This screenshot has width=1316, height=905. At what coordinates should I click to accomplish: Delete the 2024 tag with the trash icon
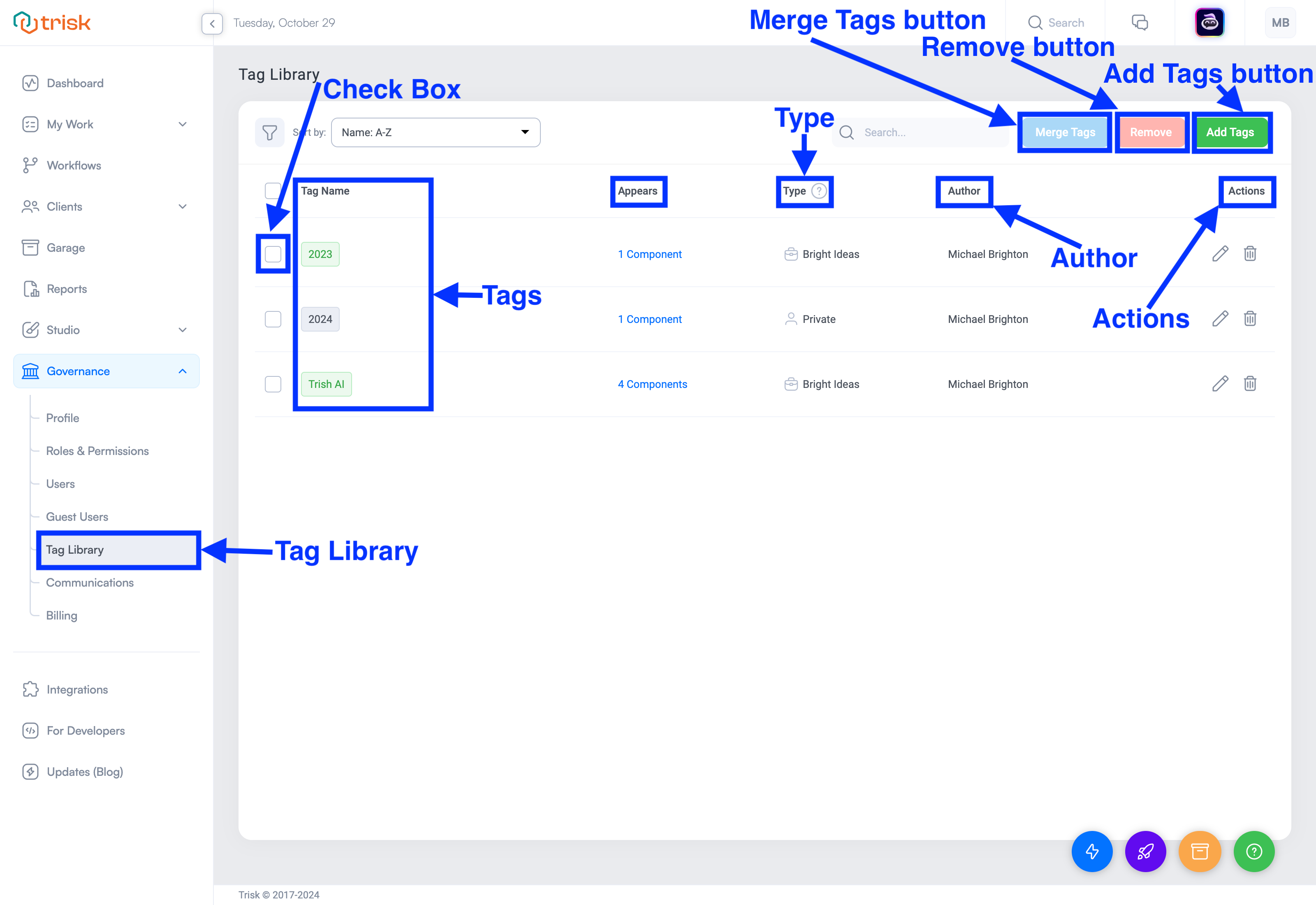[1250, 319]
